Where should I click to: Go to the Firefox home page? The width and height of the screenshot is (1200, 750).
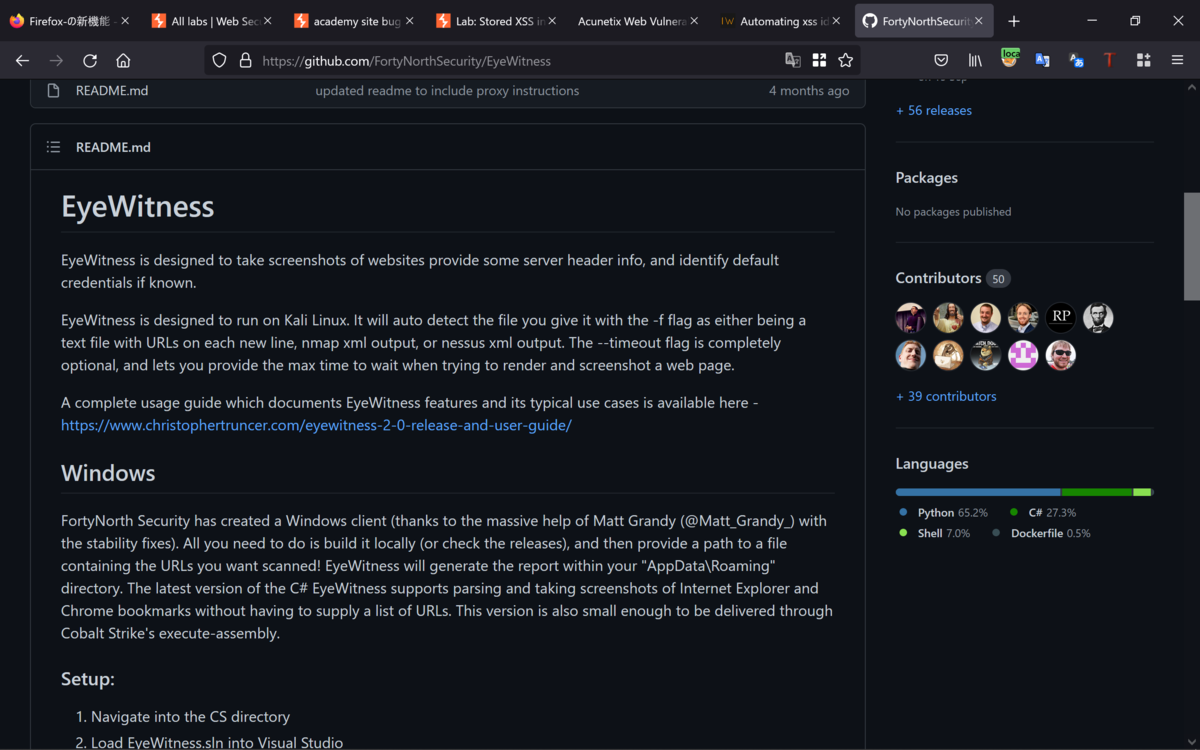point(123,60)
